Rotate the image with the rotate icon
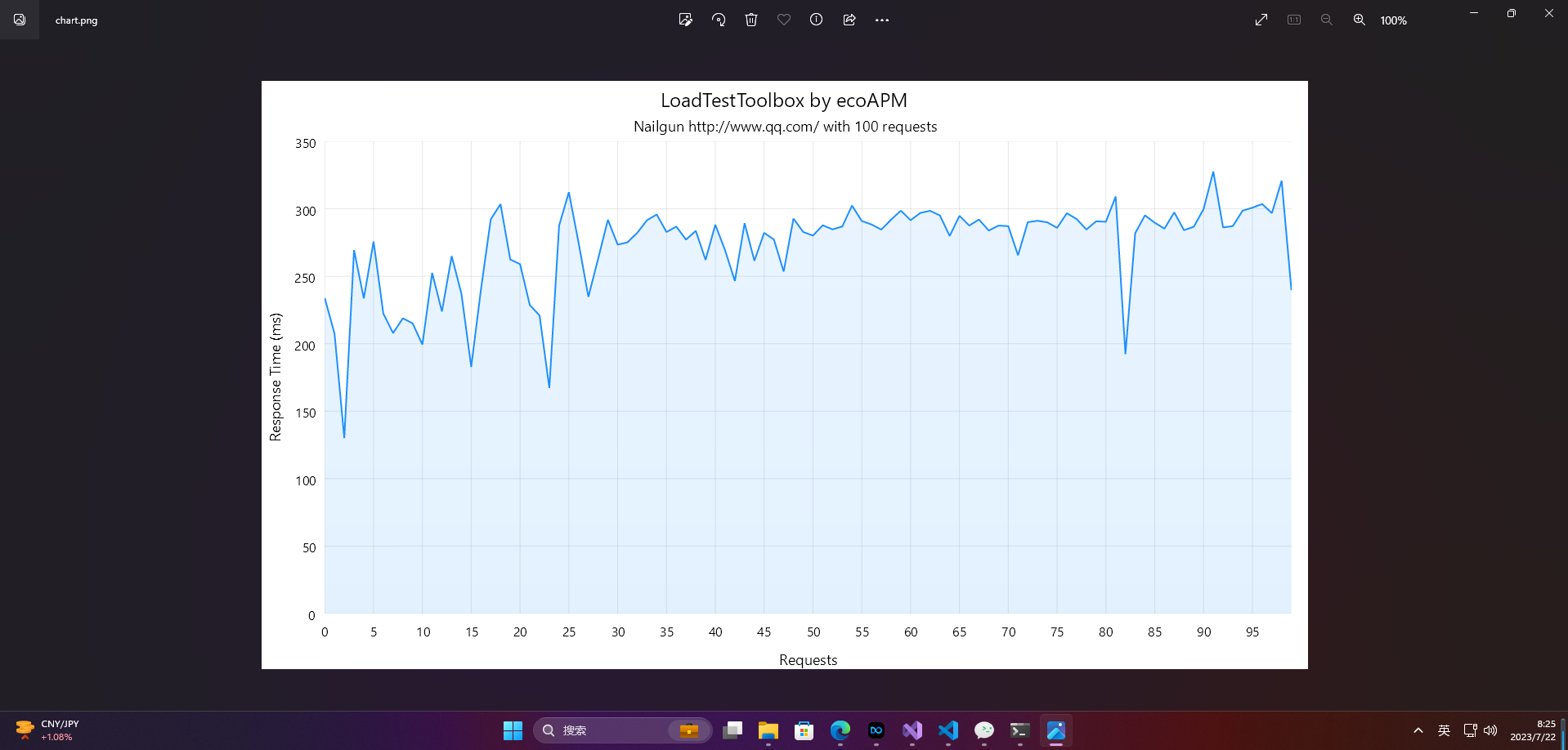This screenshot has width=1568, height=750. [719, 20]
